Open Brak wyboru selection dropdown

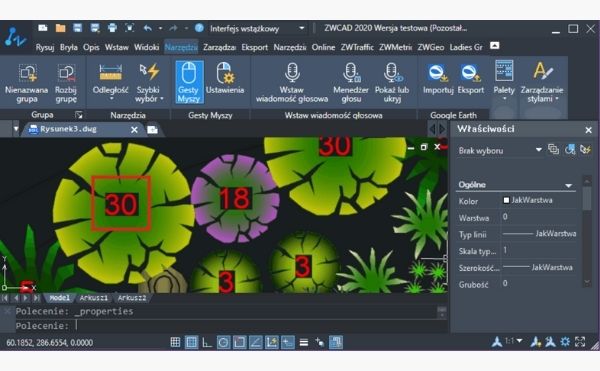(x=500, y=150)
